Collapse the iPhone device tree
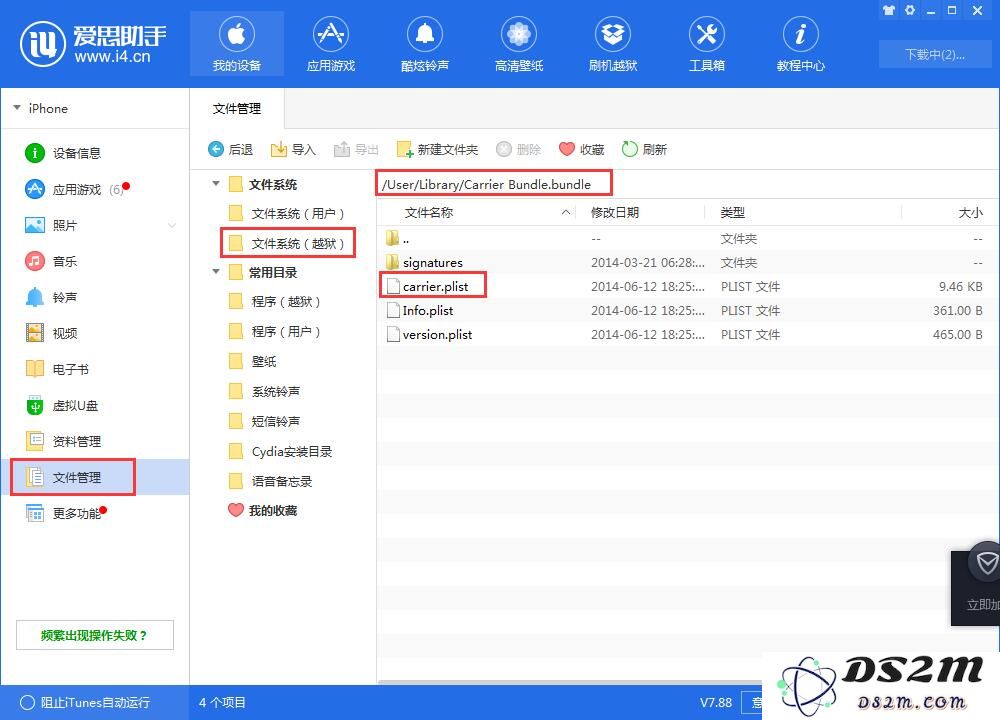 (x=17, y=108)
